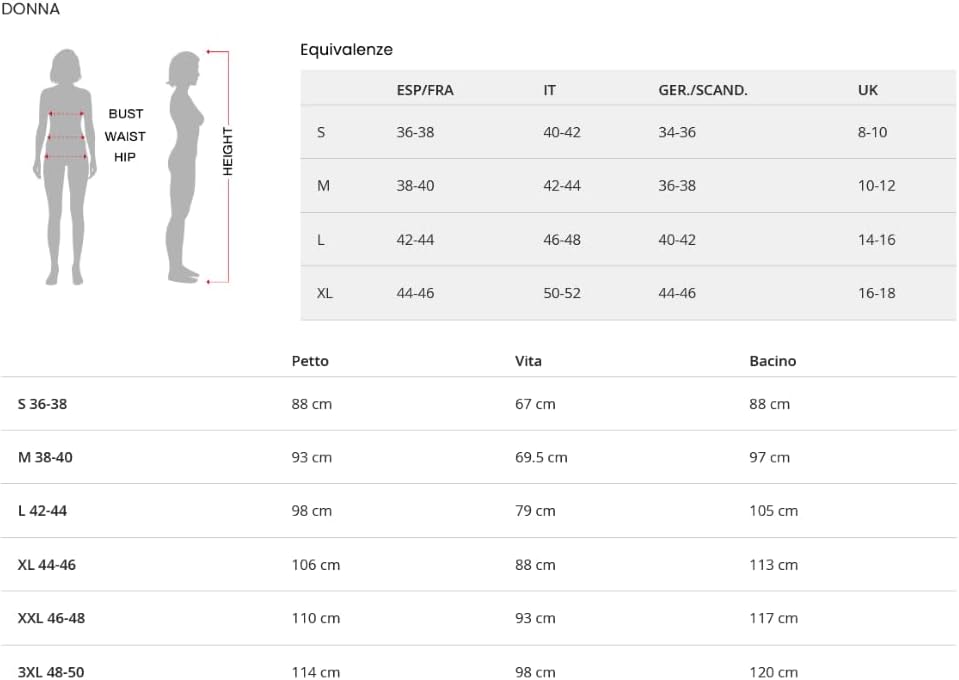This screenshot has height=680, width=959.
Task: Click the XXL 46-48 row label
Action: click(51, 618)
